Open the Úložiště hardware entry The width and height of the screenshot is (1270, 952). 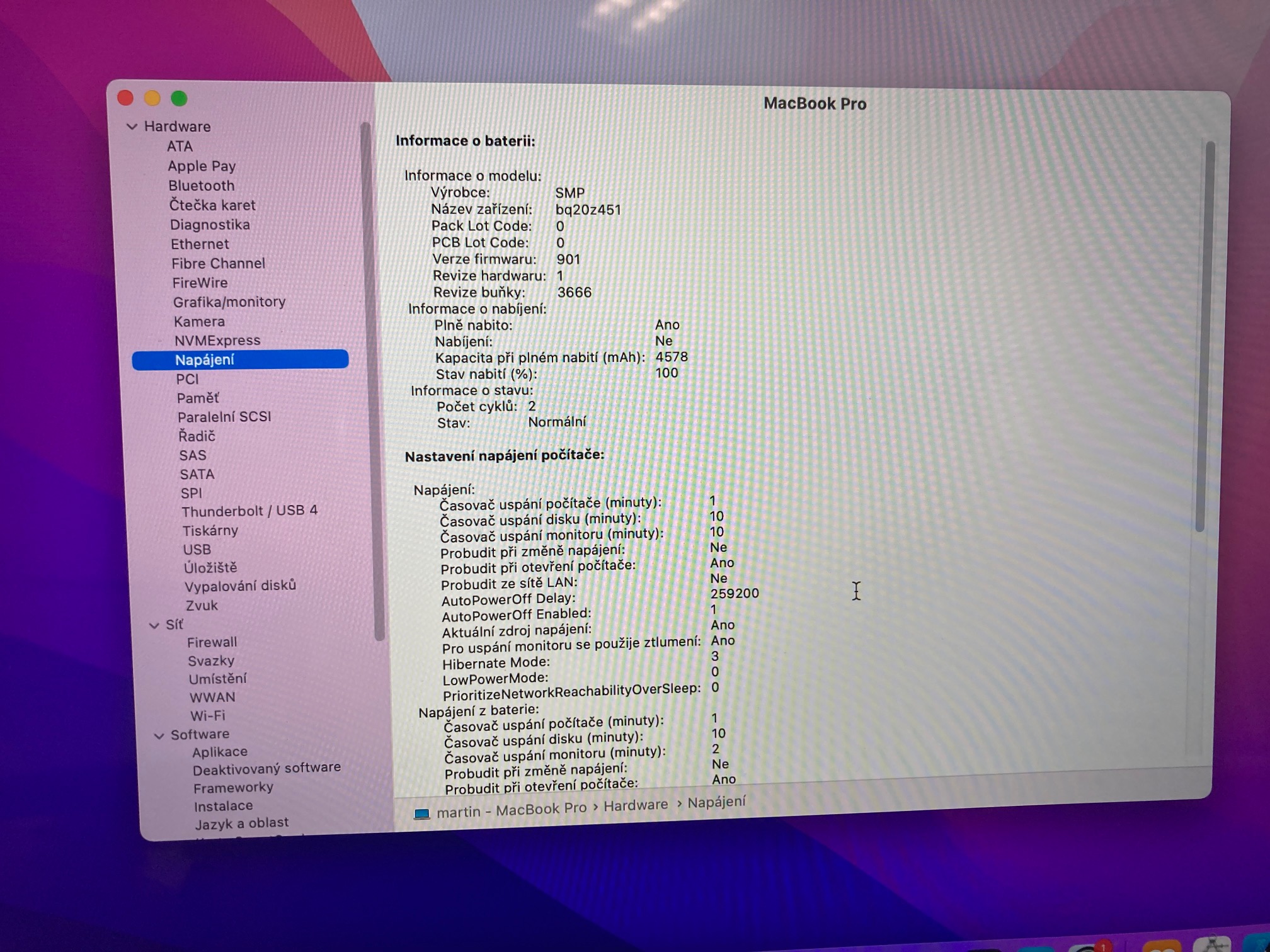(x=210, y=568)
